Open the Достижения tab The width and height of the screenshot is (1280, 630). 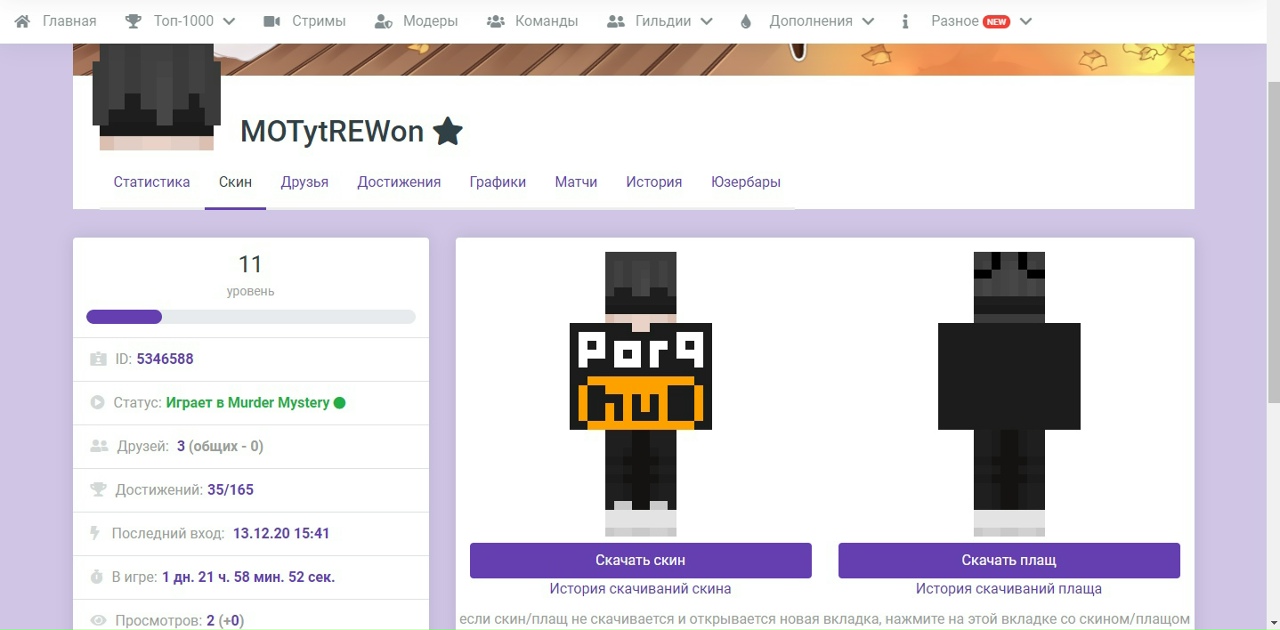[x=399, y=182]
